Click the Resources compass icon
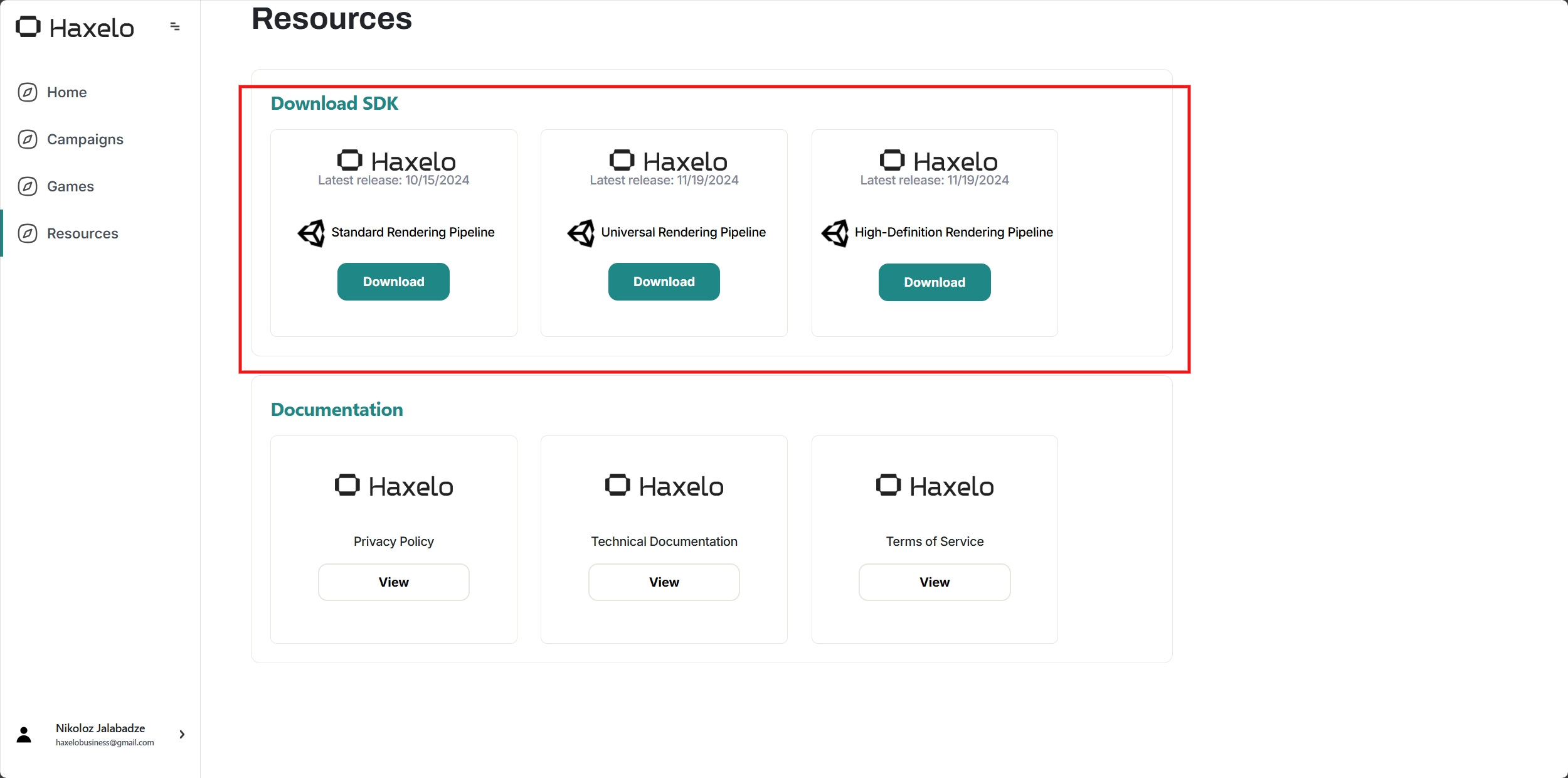Viewport: 1568px width, 778px height. [28, 233]
